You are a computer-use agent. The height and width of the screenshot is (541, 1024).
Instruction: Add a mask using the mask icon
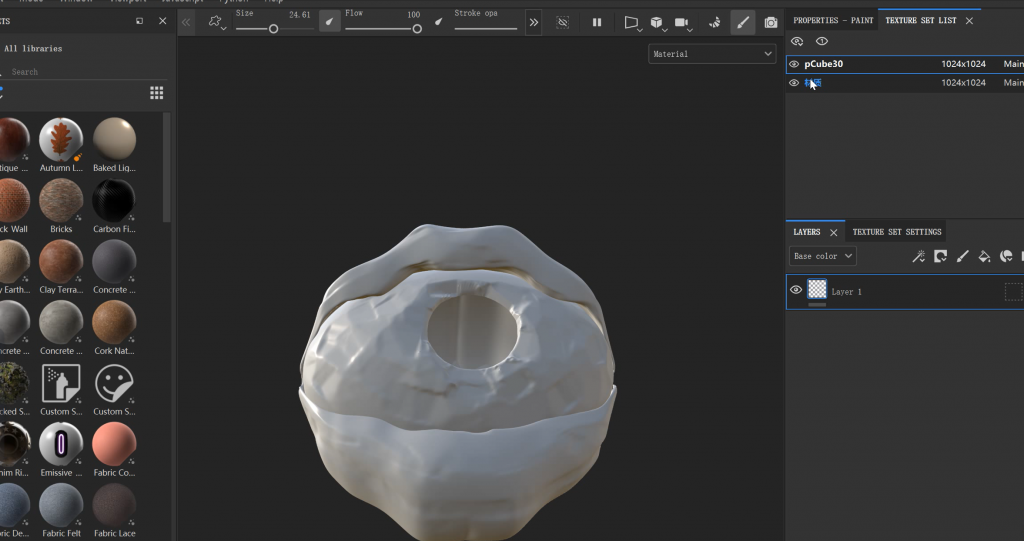[940, 256]
